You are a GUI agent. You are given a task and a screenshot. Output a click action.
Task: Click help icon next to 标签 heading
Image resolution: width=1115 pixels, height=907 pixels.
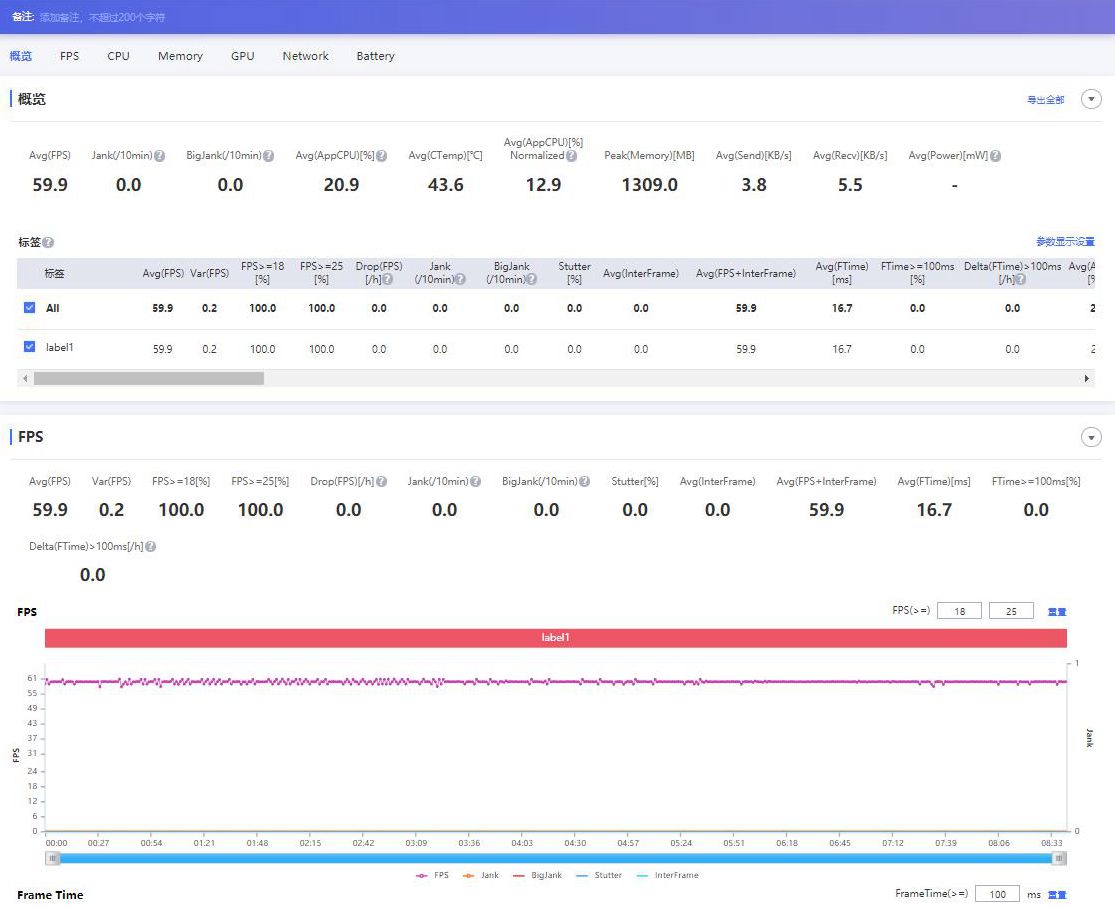[48, 243]
